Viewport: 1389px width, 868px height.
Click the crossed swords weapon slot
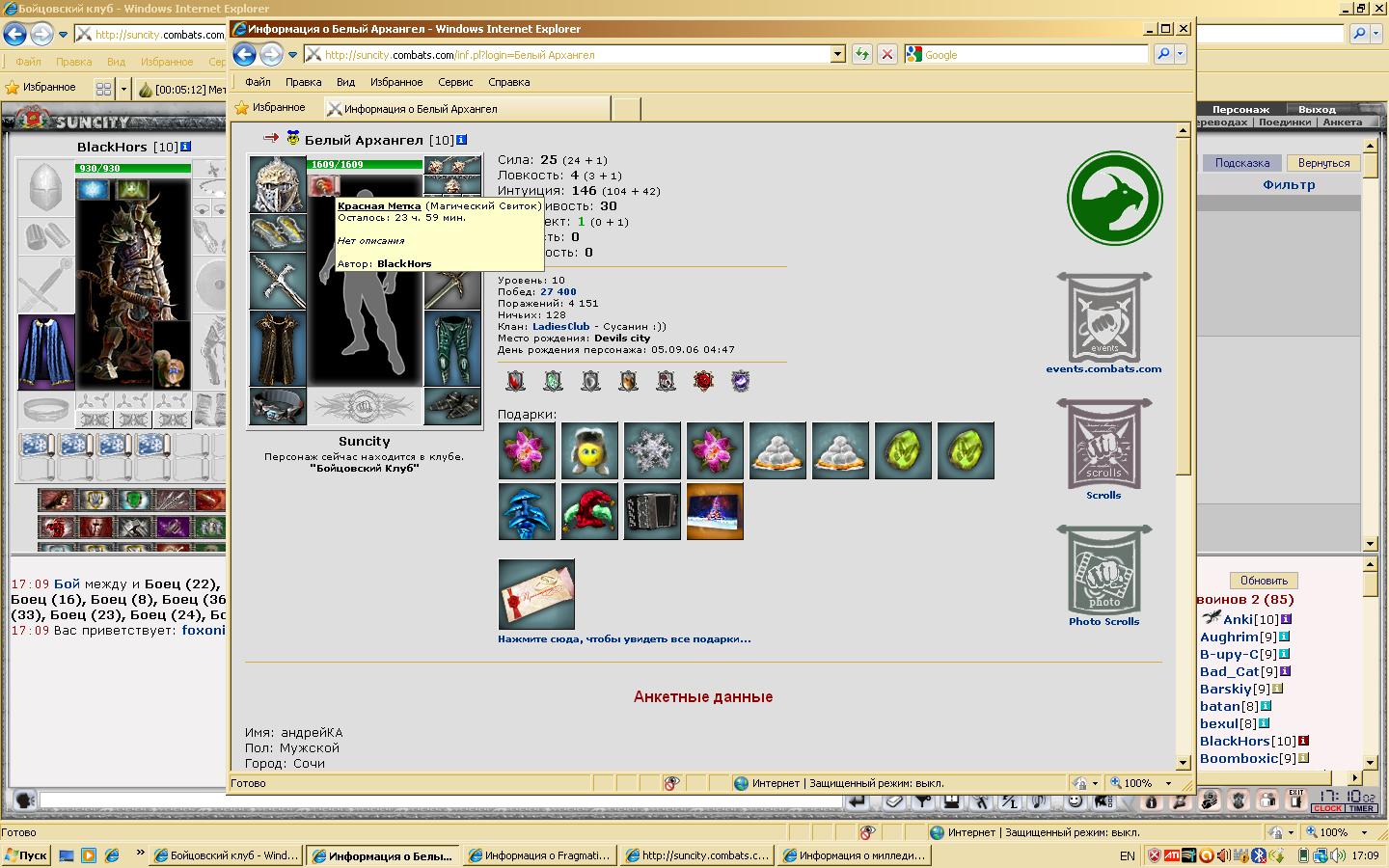[278, 281]
